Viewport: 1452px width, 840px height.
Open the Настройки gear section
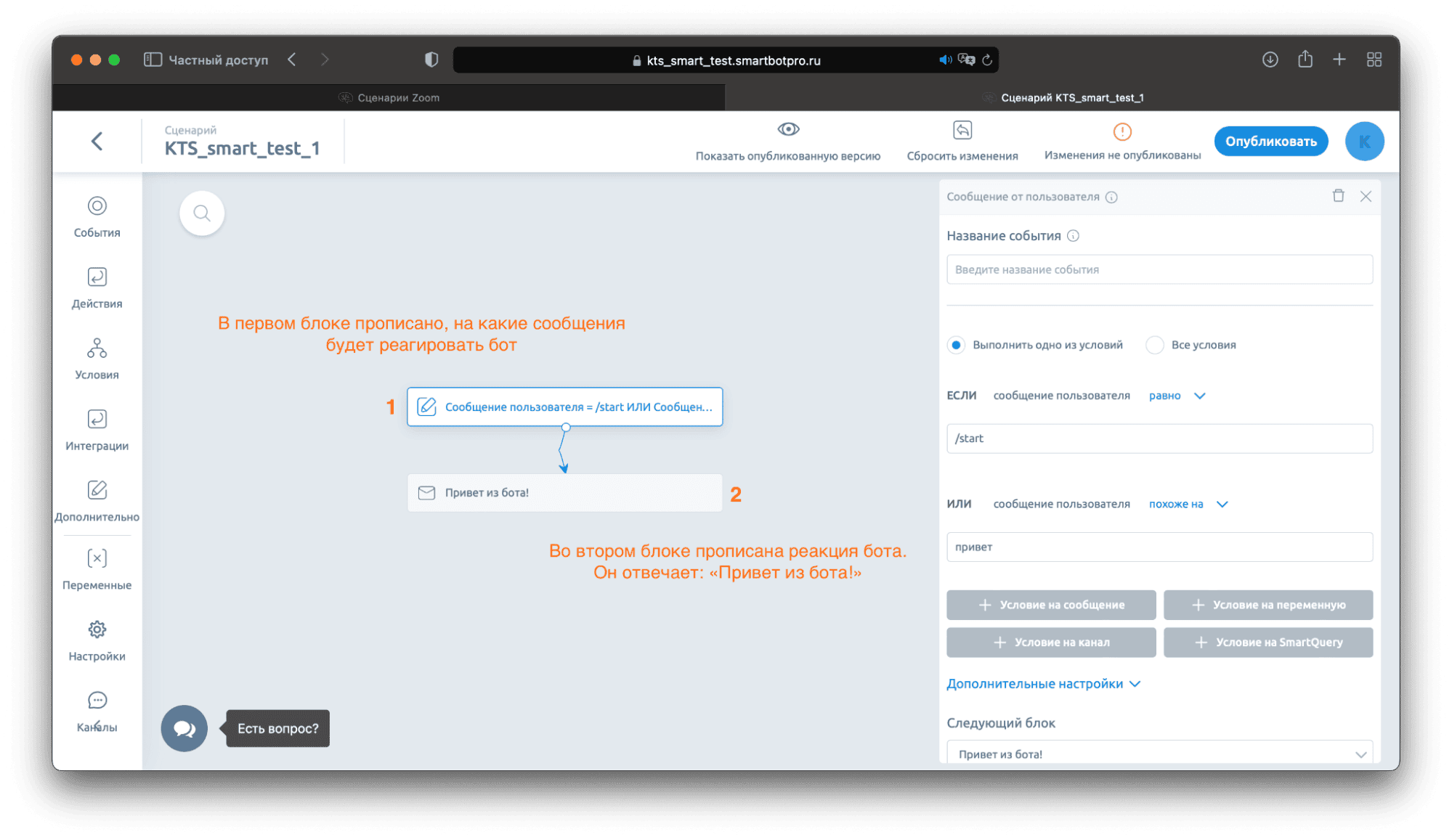click(x=97, y=640)
